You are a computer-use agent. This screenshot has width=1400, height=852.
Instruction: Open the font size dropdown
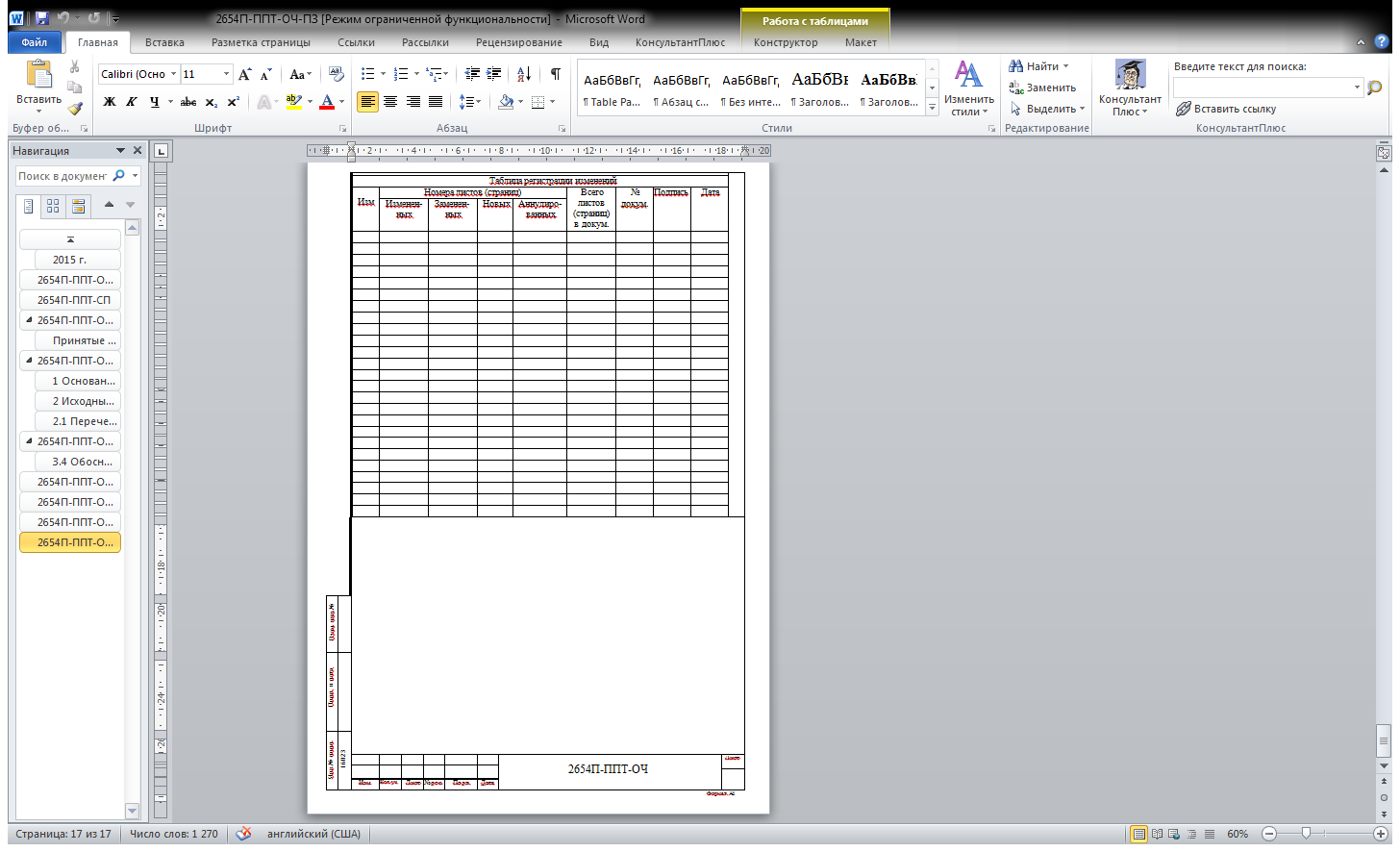pos(227,74)
